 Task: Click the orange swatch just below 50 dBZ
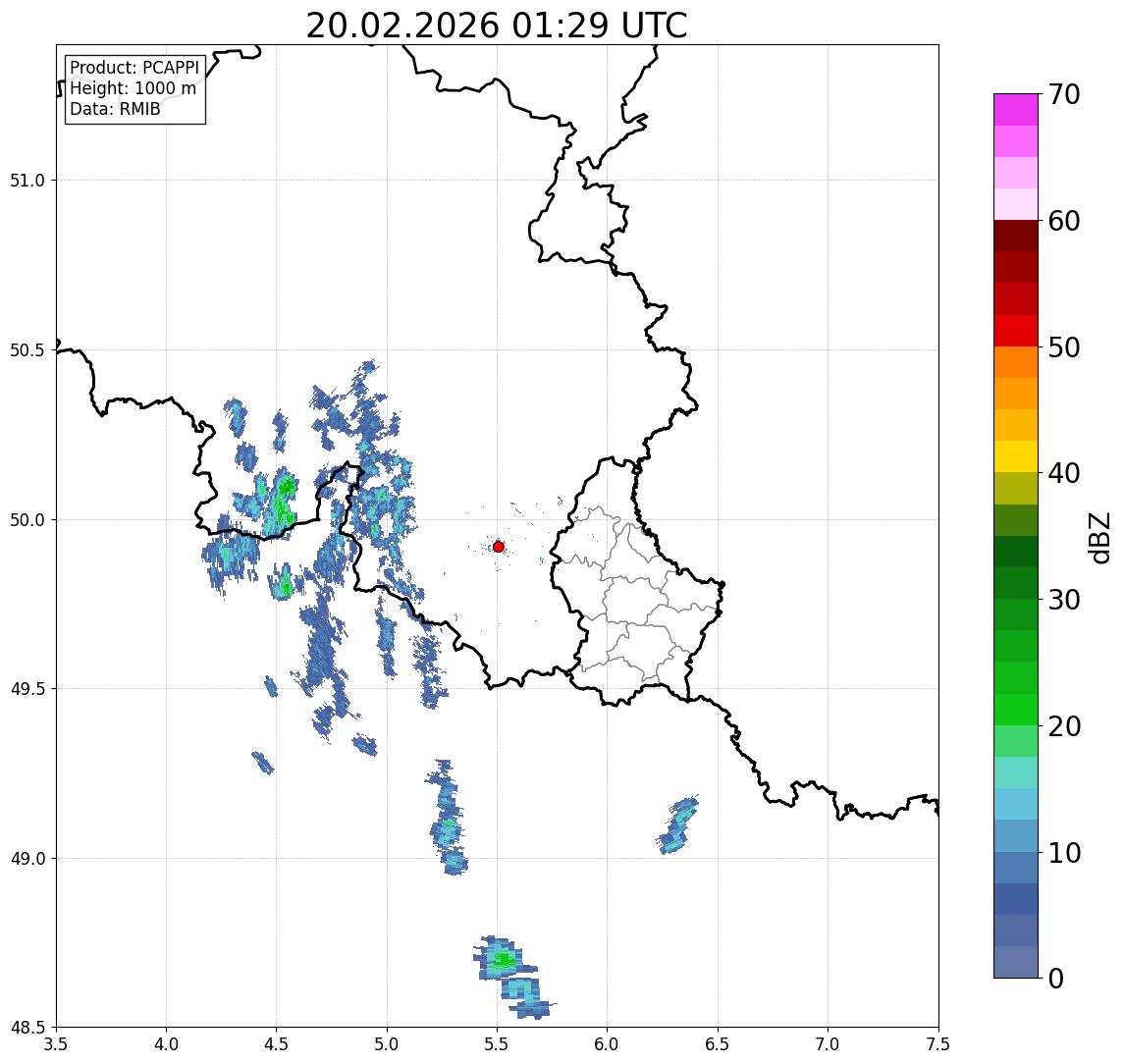point(1016,362)
